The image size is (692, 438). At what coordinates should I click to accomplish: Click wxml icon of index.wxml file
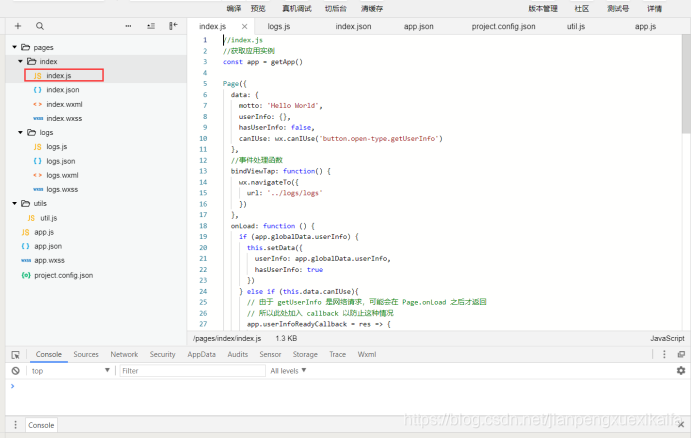pos(38,104)
